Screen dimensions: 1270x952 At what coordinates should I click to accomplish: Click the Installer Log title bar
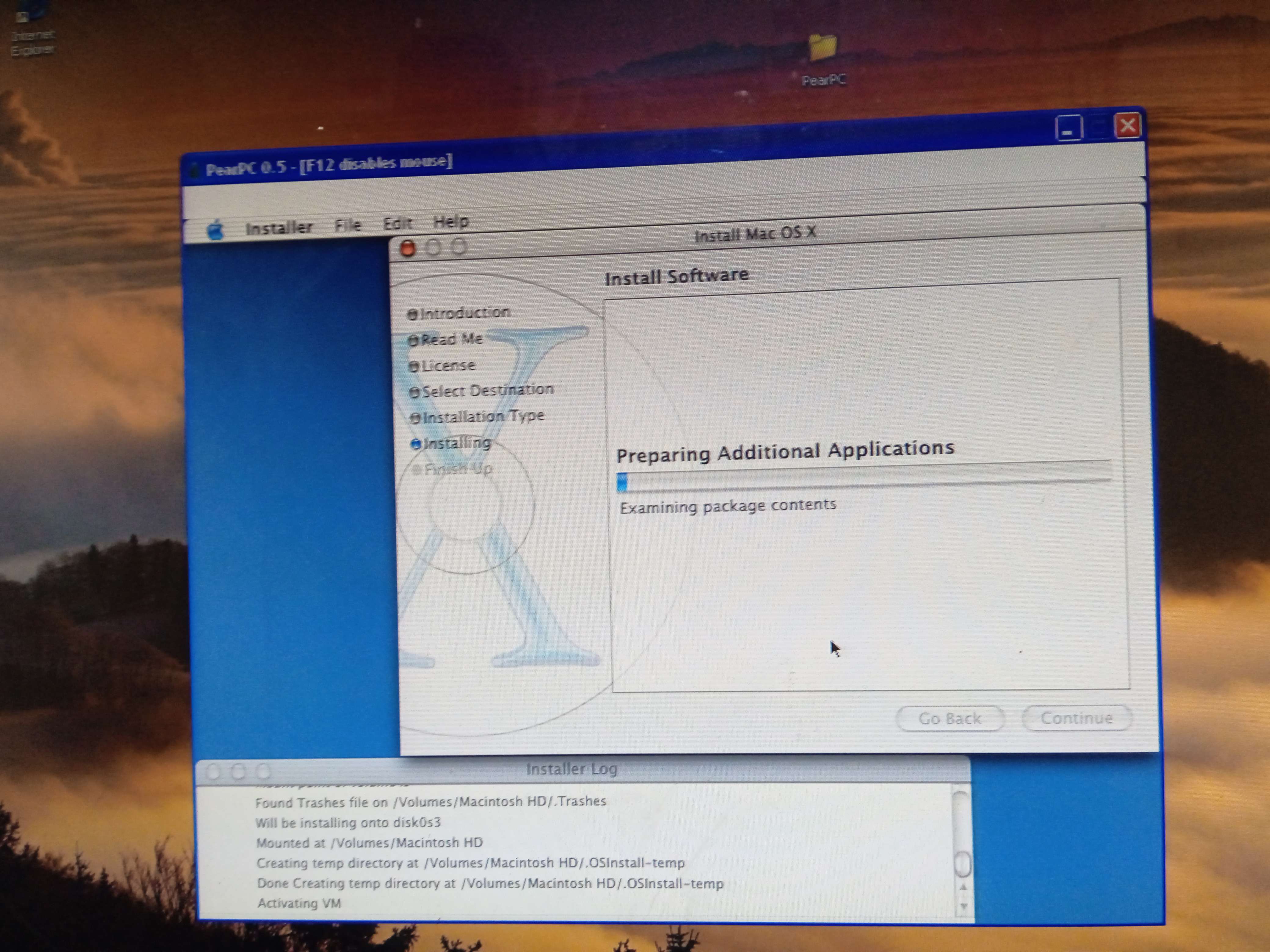point(583,770)
